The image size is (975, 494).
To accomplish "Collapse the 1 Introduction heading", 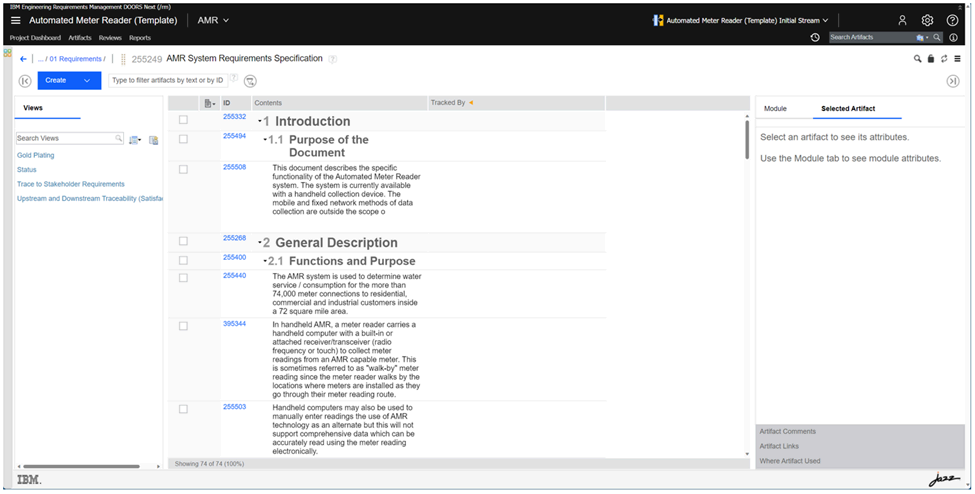I will pyautogui.click(x=260, y=121).
